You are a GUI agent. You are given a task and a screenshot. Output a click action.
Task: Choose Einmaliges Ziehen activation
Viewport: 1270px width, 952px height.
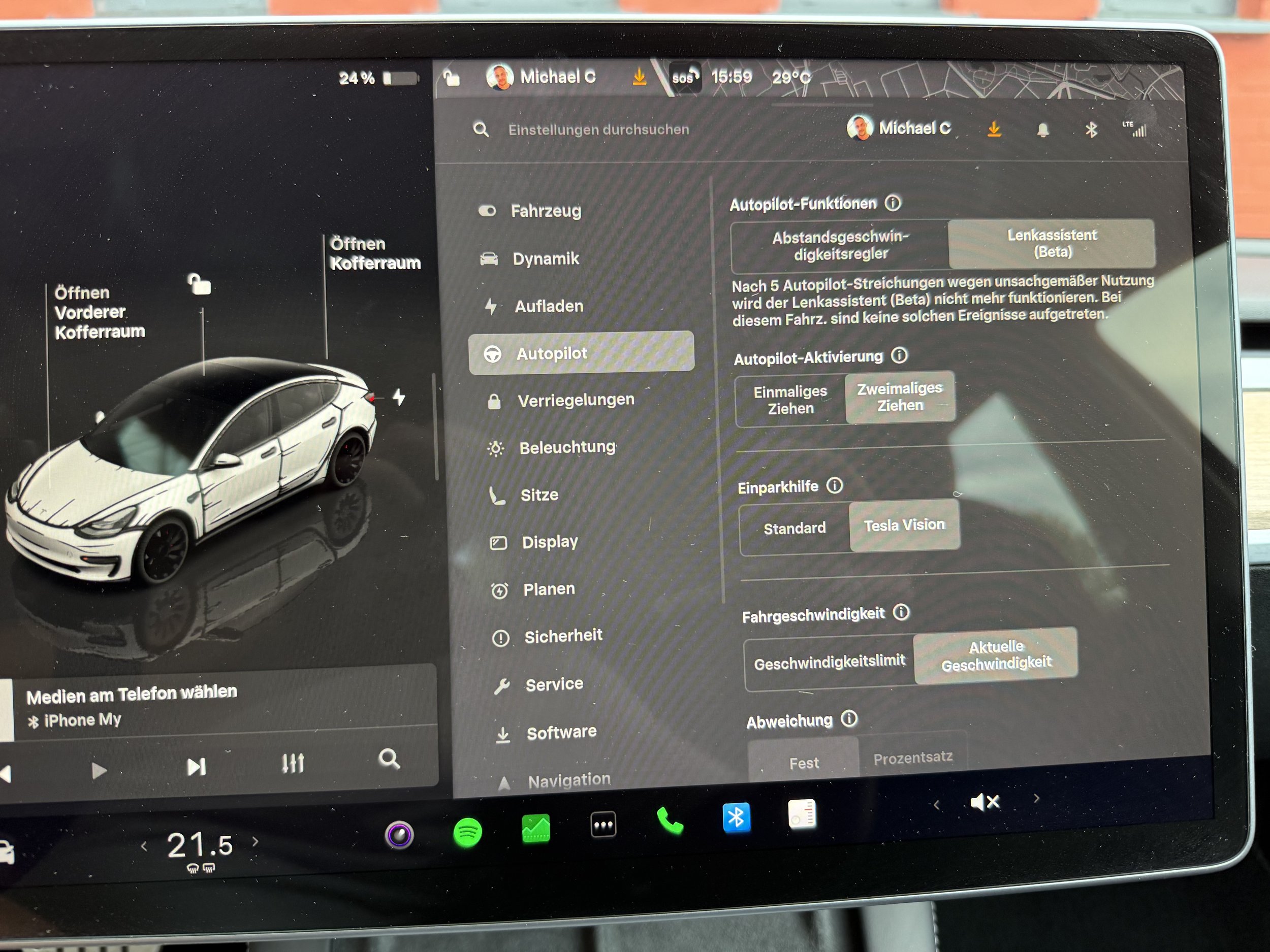pyautogui.click(x=790, y=401)
